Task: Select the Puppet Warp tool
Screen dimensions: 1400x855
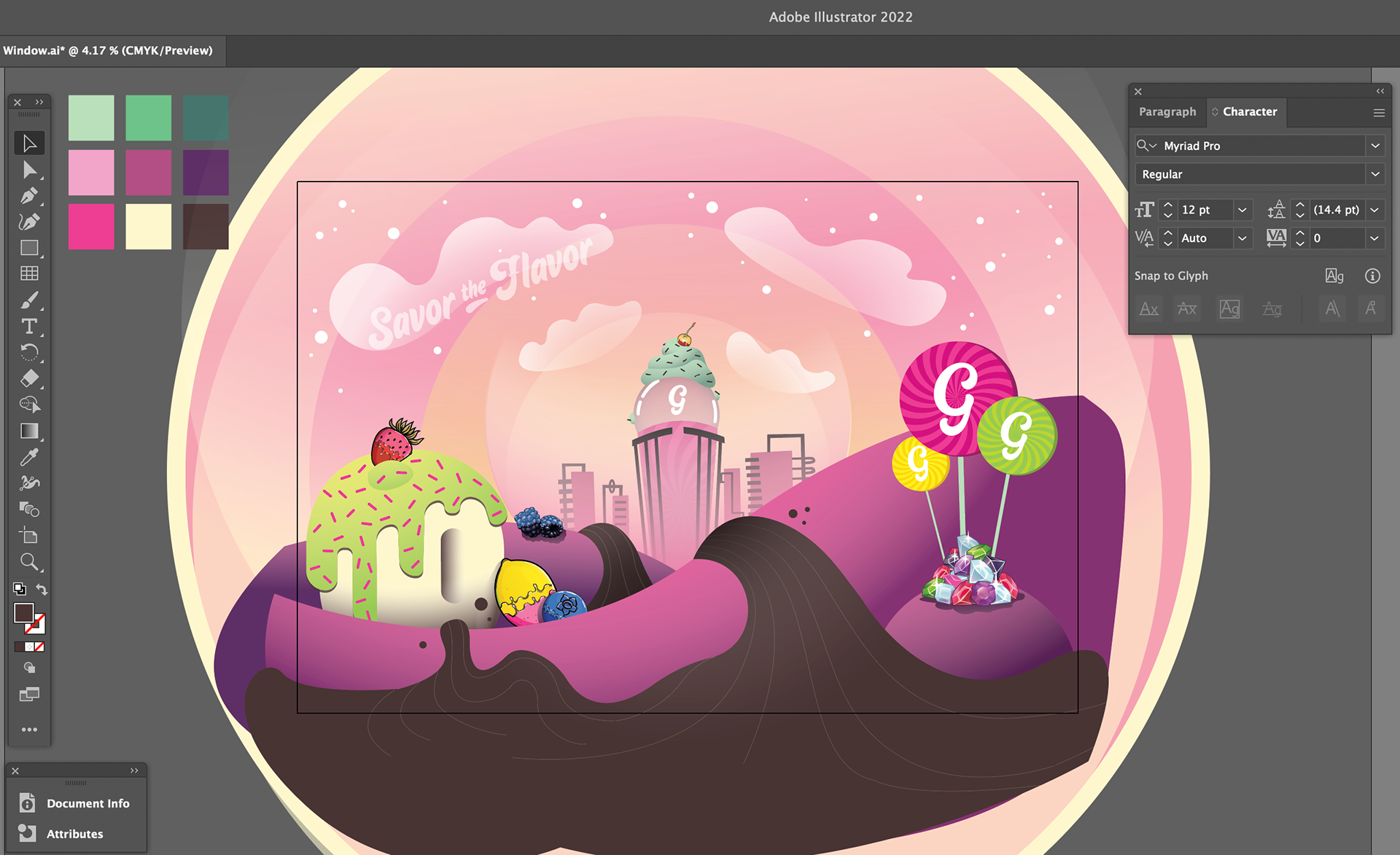Action: click(29, 483)
